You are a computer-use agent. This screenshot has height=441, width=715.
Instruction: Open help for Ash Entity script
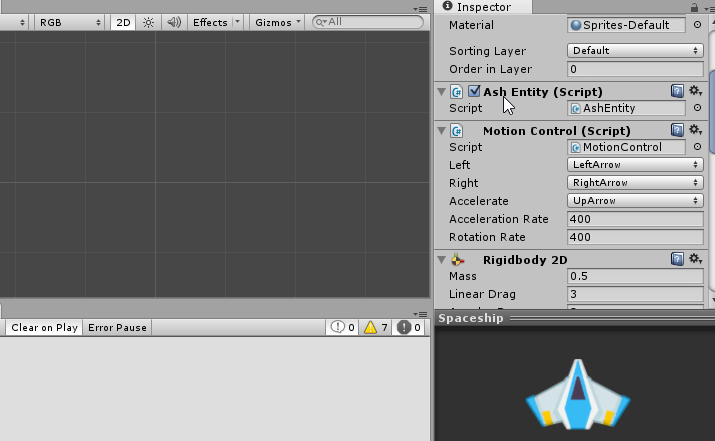click(678, 91)
